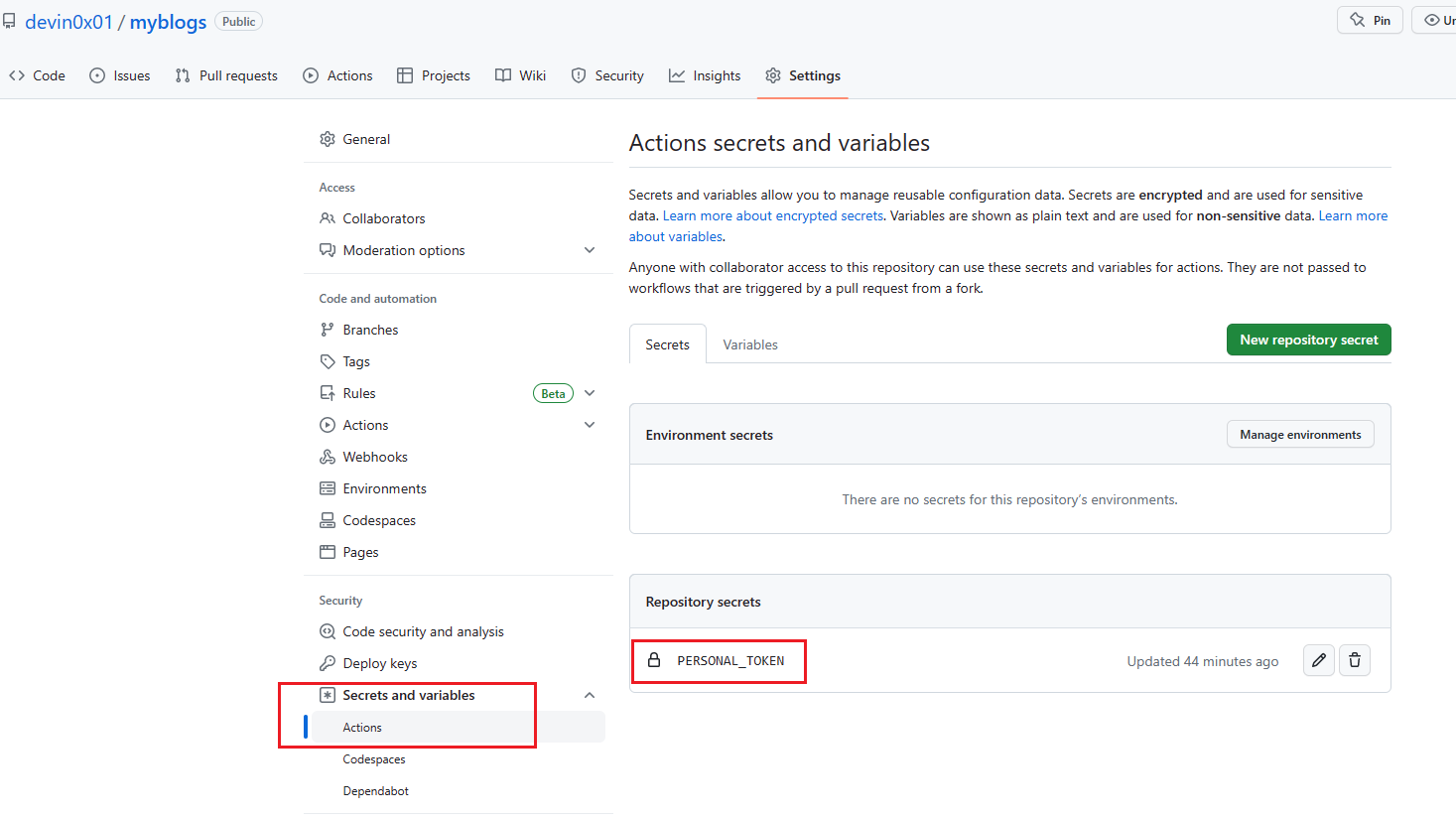The image size is (1456, 820).
Task: Select Dependabot under Secrets and variables
Action: pos(375,790)
